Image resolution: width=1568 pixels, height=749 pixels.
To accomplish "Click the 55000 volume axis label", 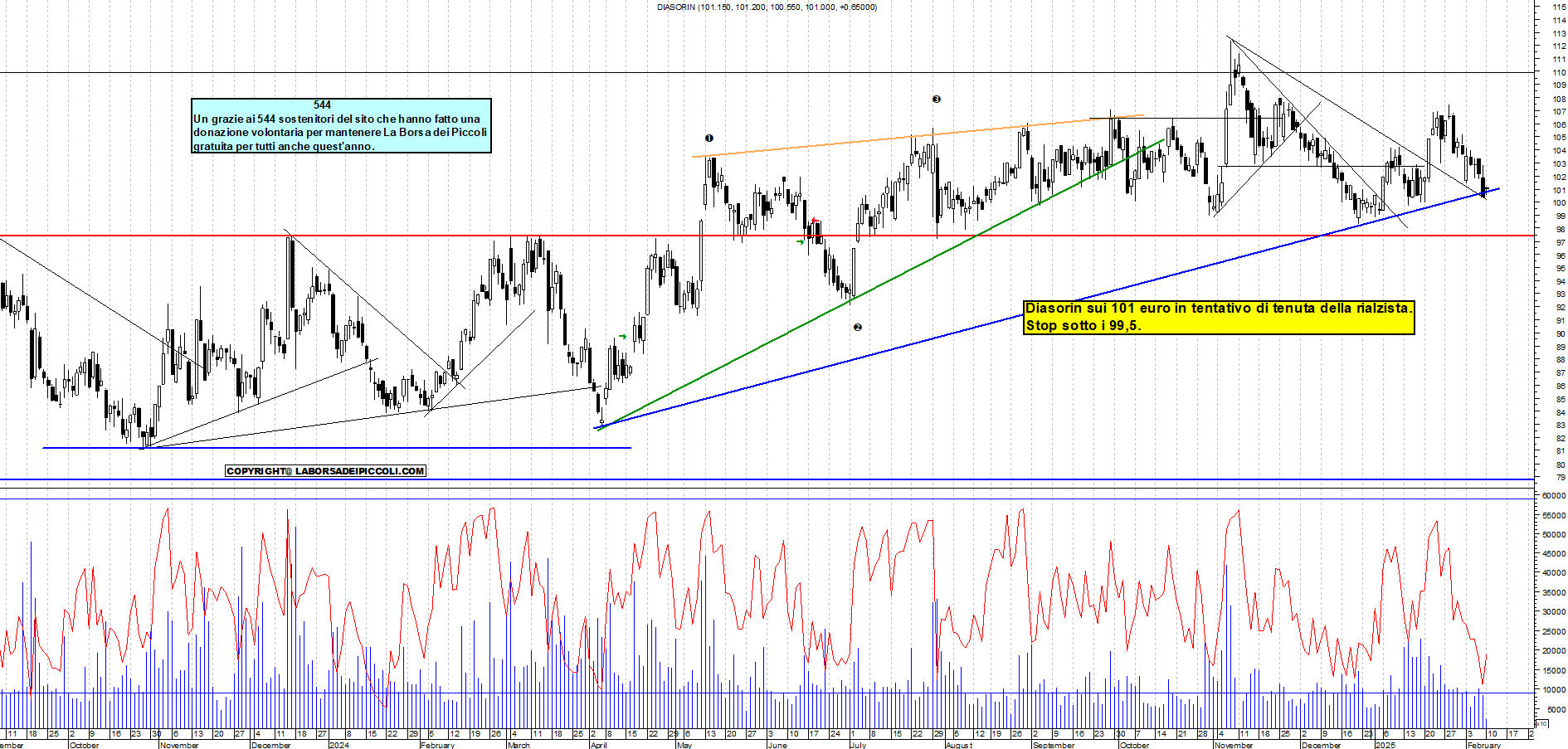I will click(x=1554, y=515).
